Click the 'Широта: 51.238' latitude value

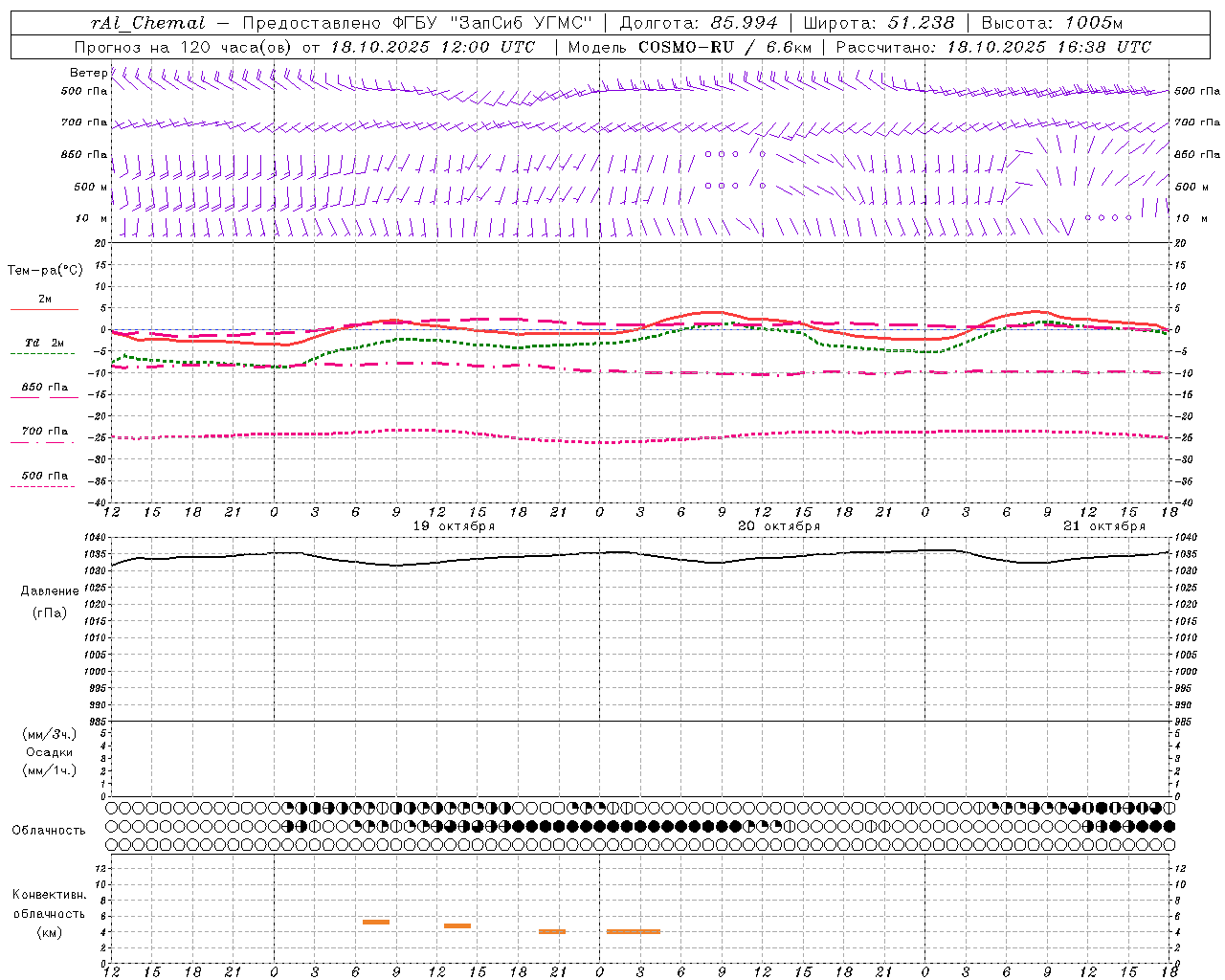click(x=879, y=23)
